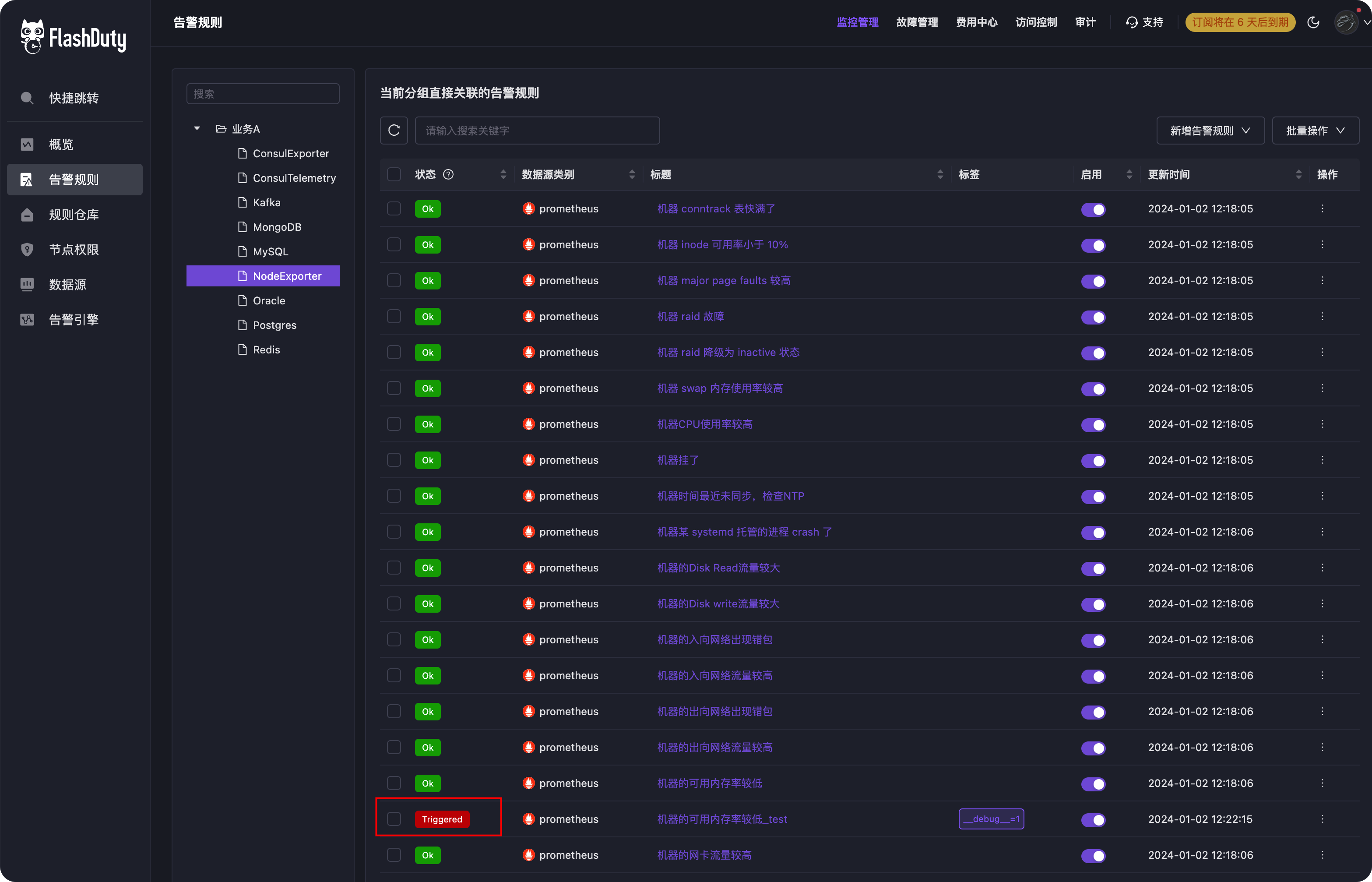Click the status help question-mark icon
The width and height of the screenshot is (1372, 882).
448,175
